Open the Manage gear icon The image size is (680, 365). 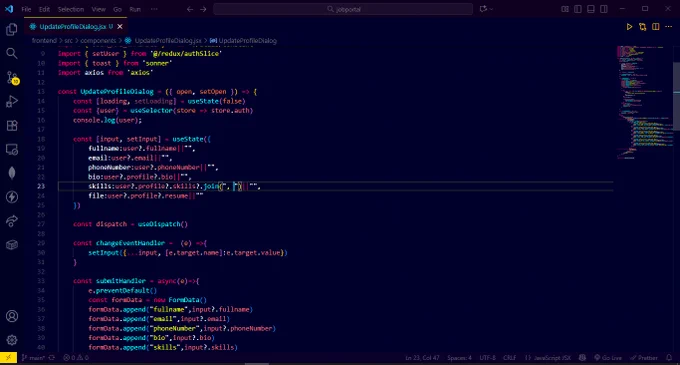point(12,340)
